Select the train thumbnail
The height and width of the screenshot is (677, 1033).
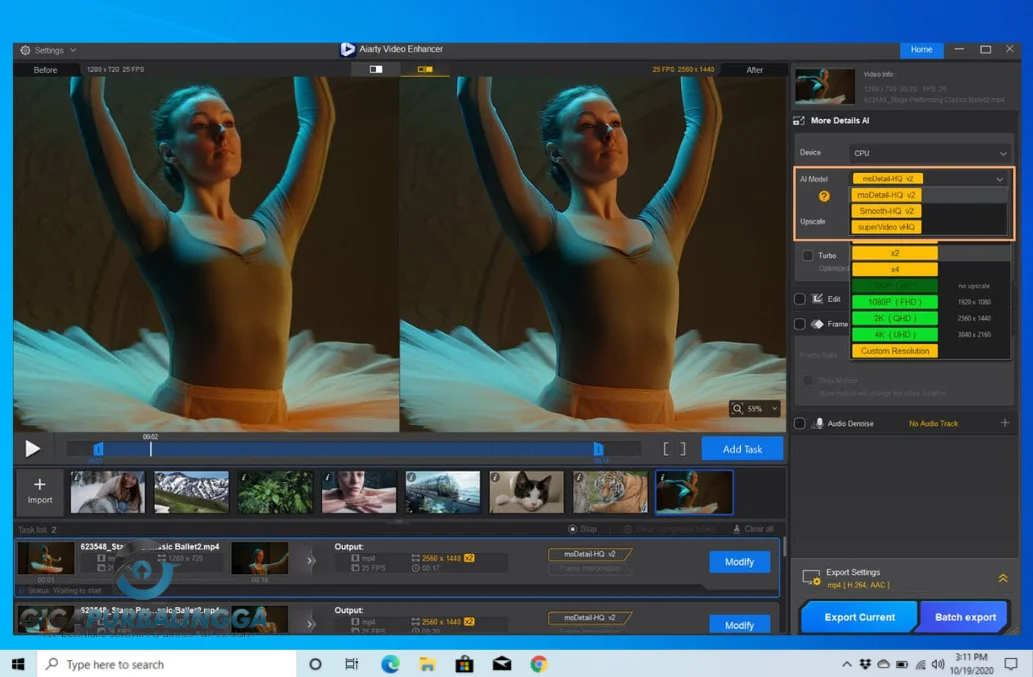[x=443, y=492]
